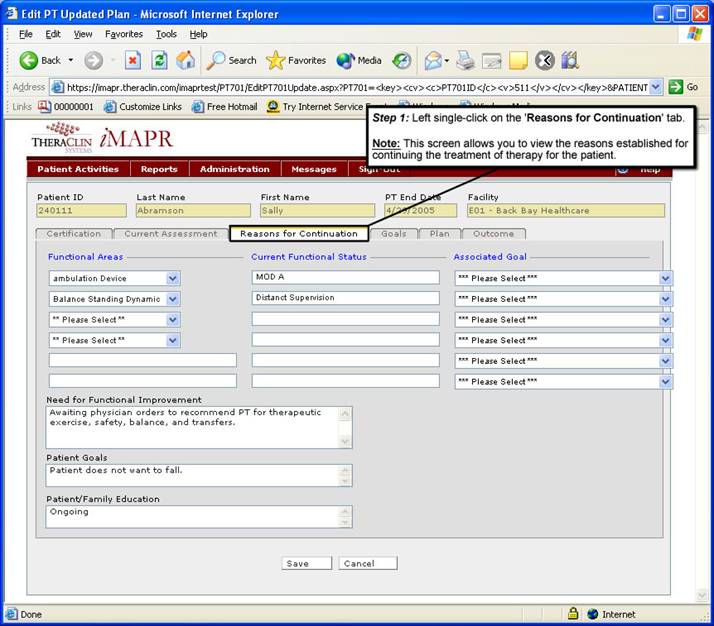The image size is (714, 626).
Task: Open the Tools menu
Action: click(x=166, y=34)
